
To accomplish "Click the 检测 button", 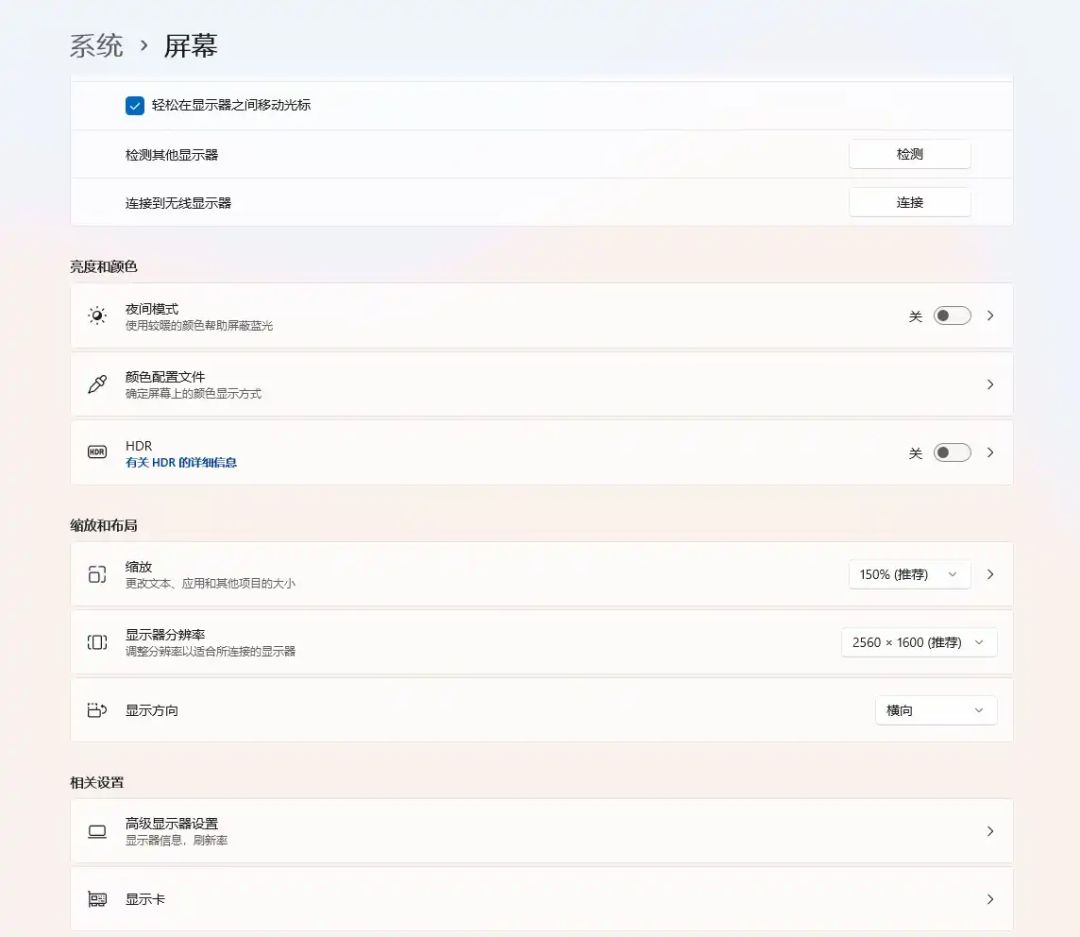I will click(x=910, y=154).
